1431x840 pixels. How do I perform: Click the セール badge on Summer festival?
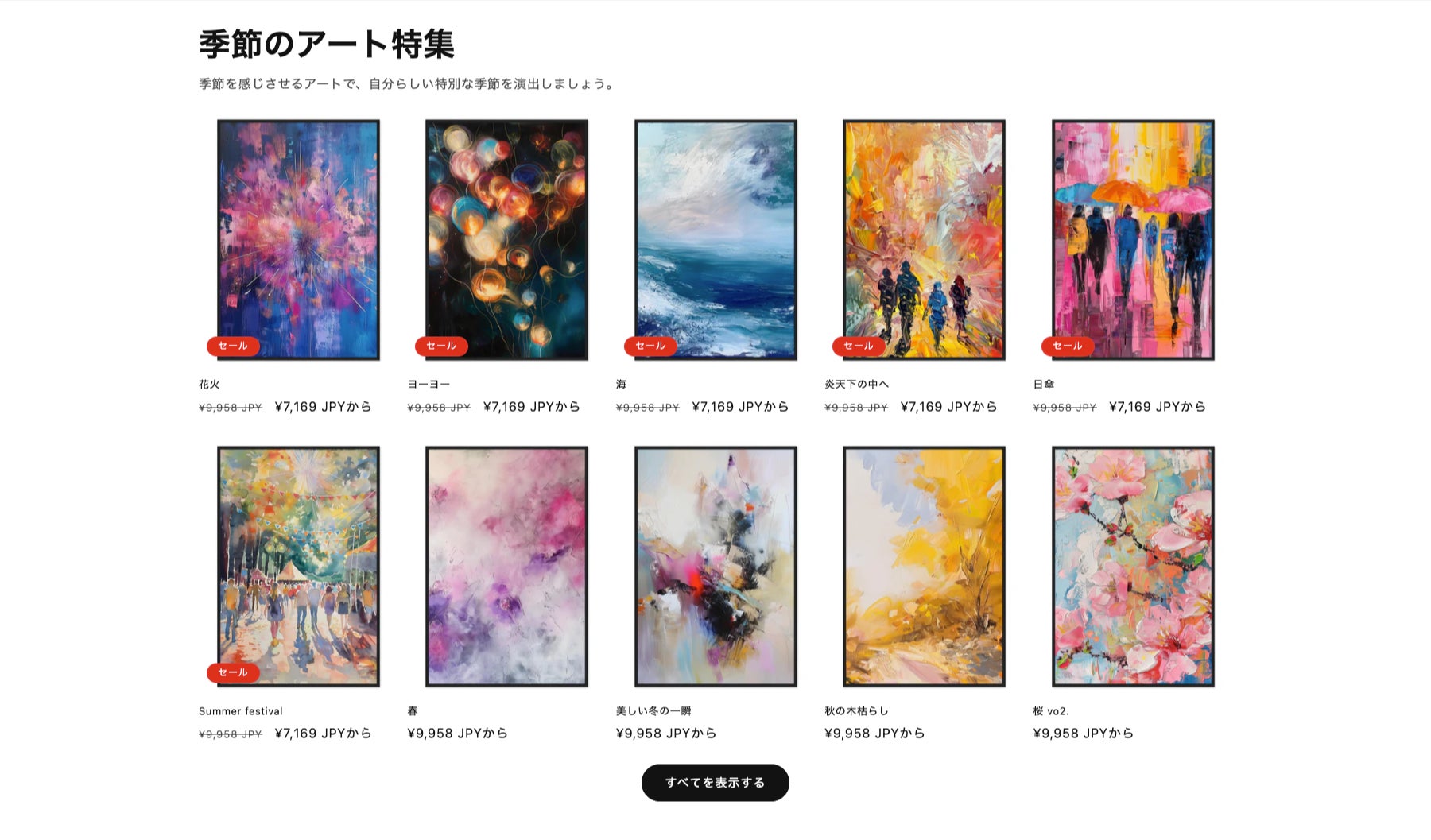(233, 672)
